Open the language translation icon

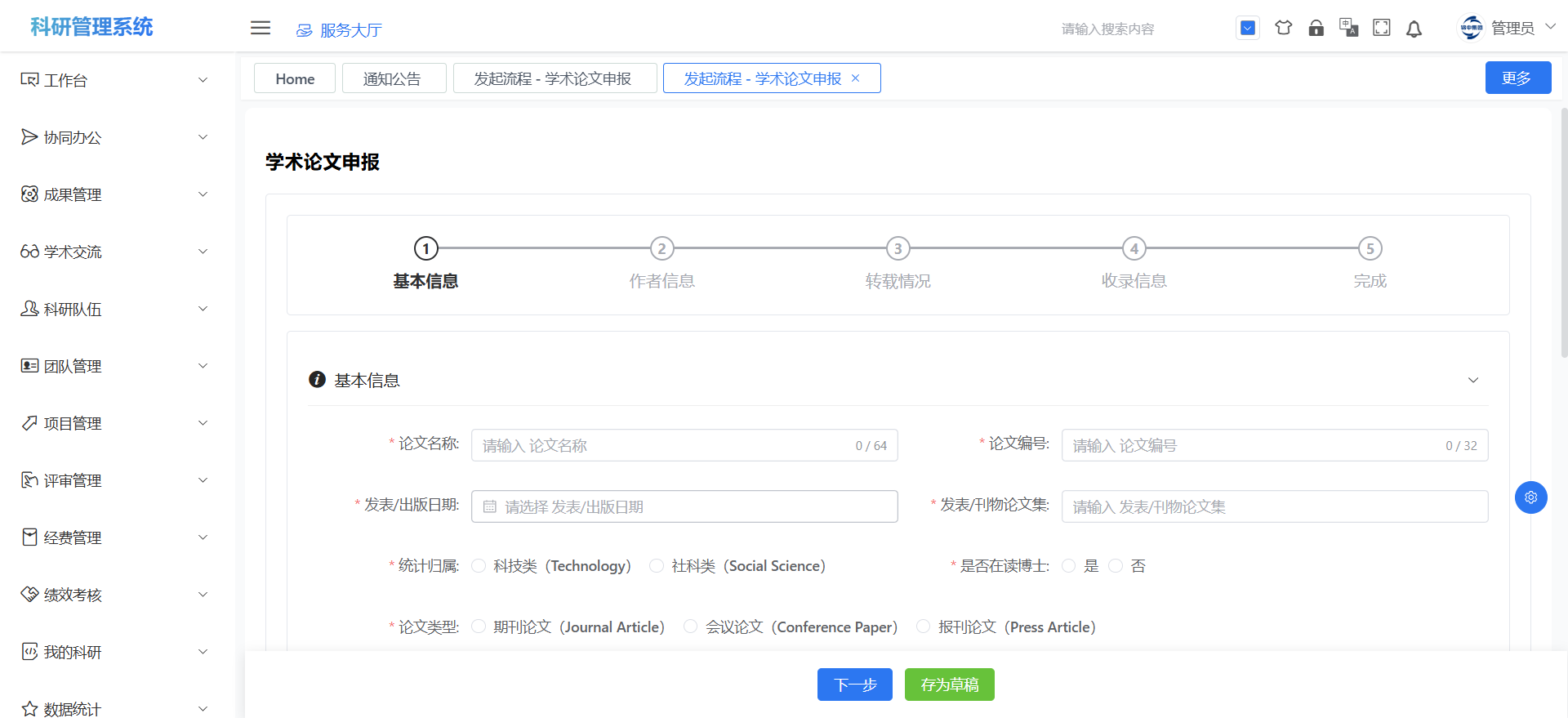click(1348, 28)
